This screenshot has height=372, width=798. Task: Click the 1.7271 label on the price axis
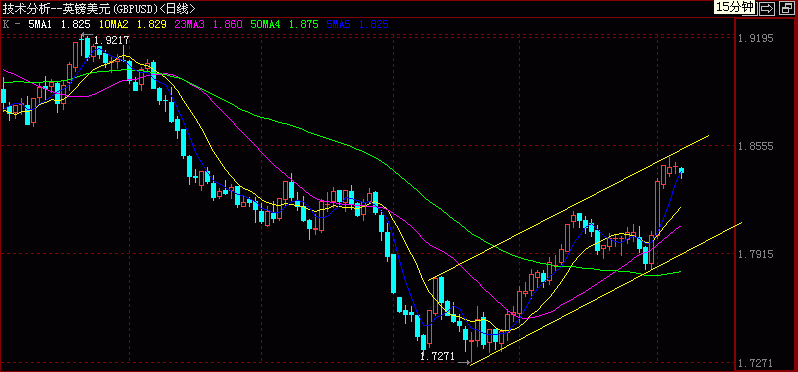tap(755, 364)
